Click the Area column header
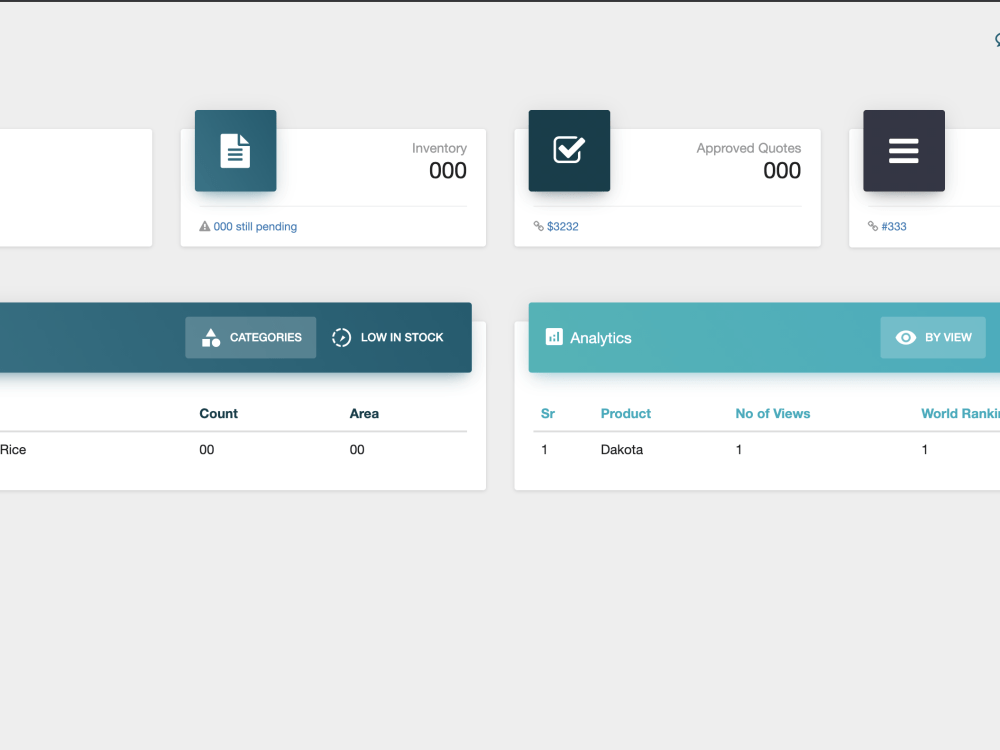1000x750 pixels. coord(364,413)
